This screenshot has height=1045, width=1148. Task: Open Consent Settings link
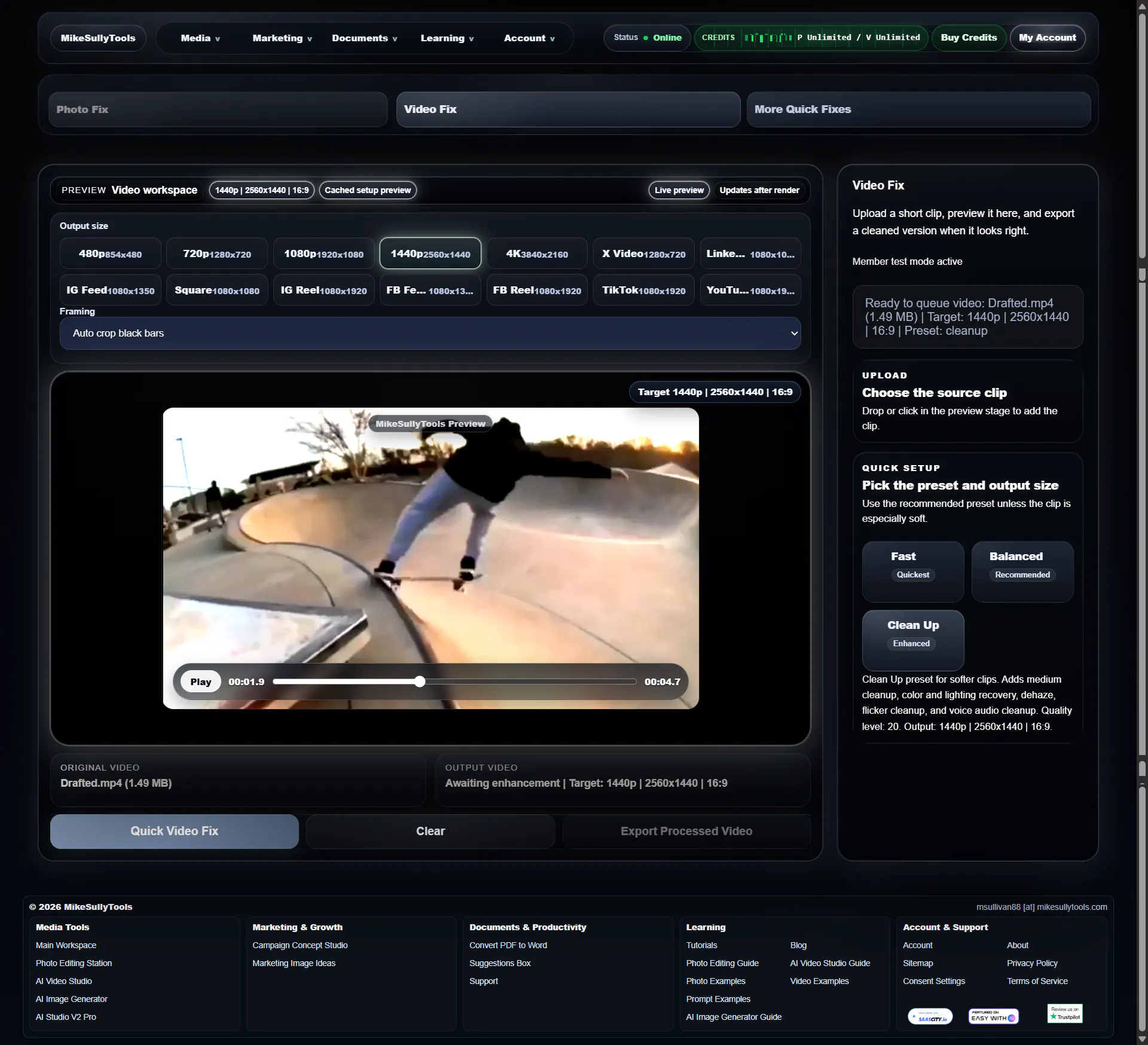coord(934,981)
